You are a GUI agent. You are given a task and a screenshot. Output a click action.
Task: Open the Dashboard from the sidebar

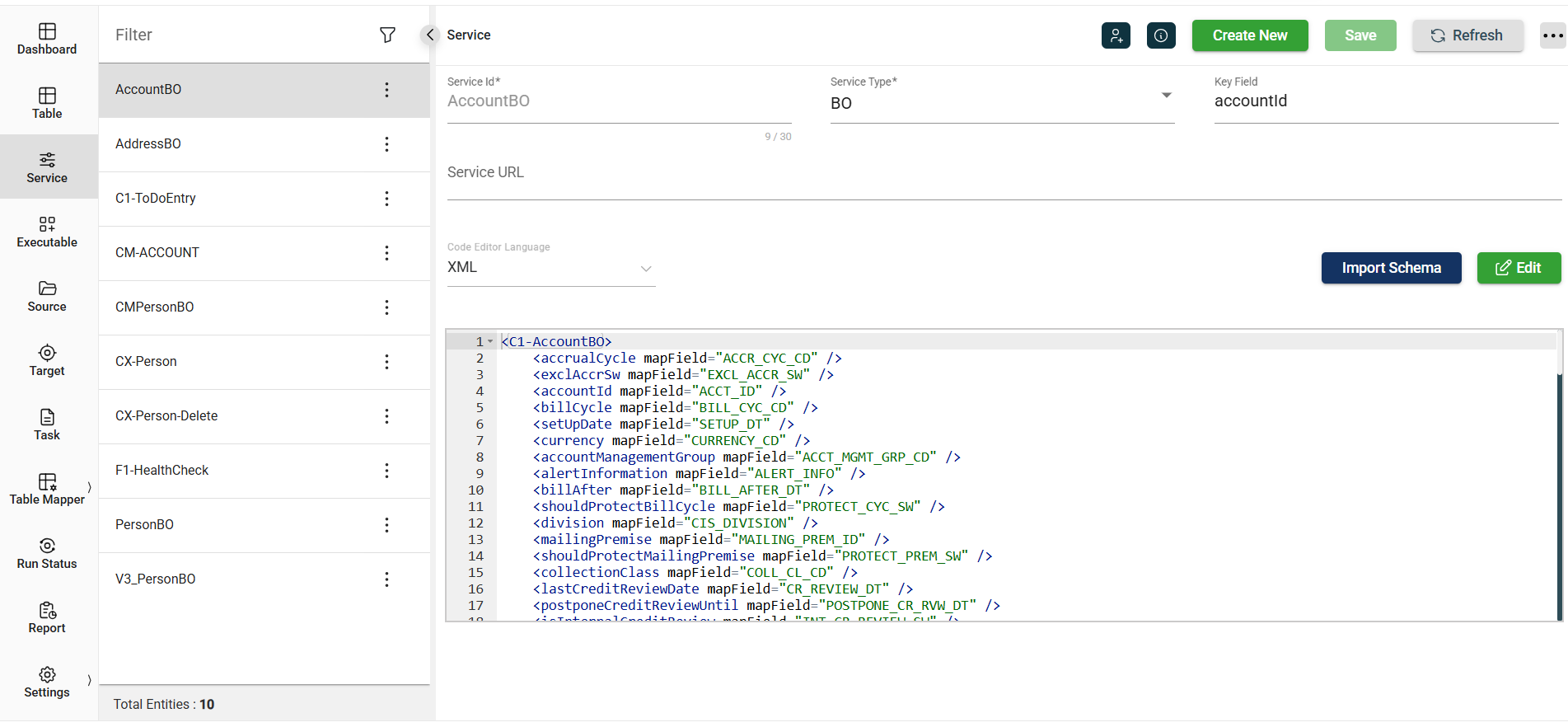click(47, 39)
